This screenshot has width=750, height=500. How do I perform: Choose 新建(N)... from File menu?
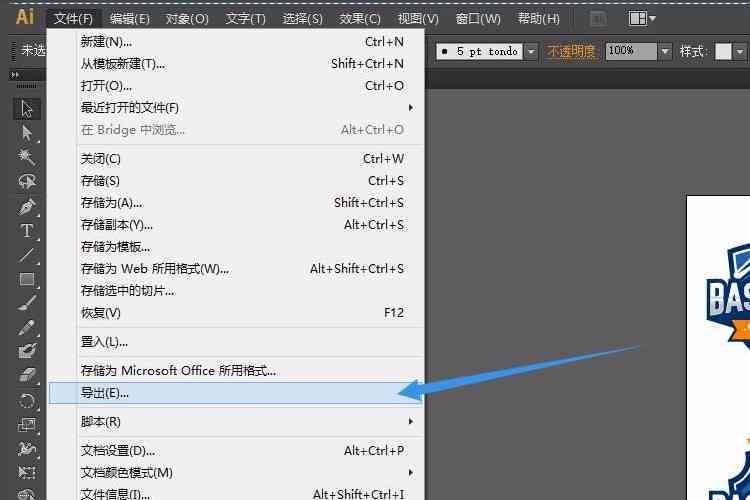point(236,42)
